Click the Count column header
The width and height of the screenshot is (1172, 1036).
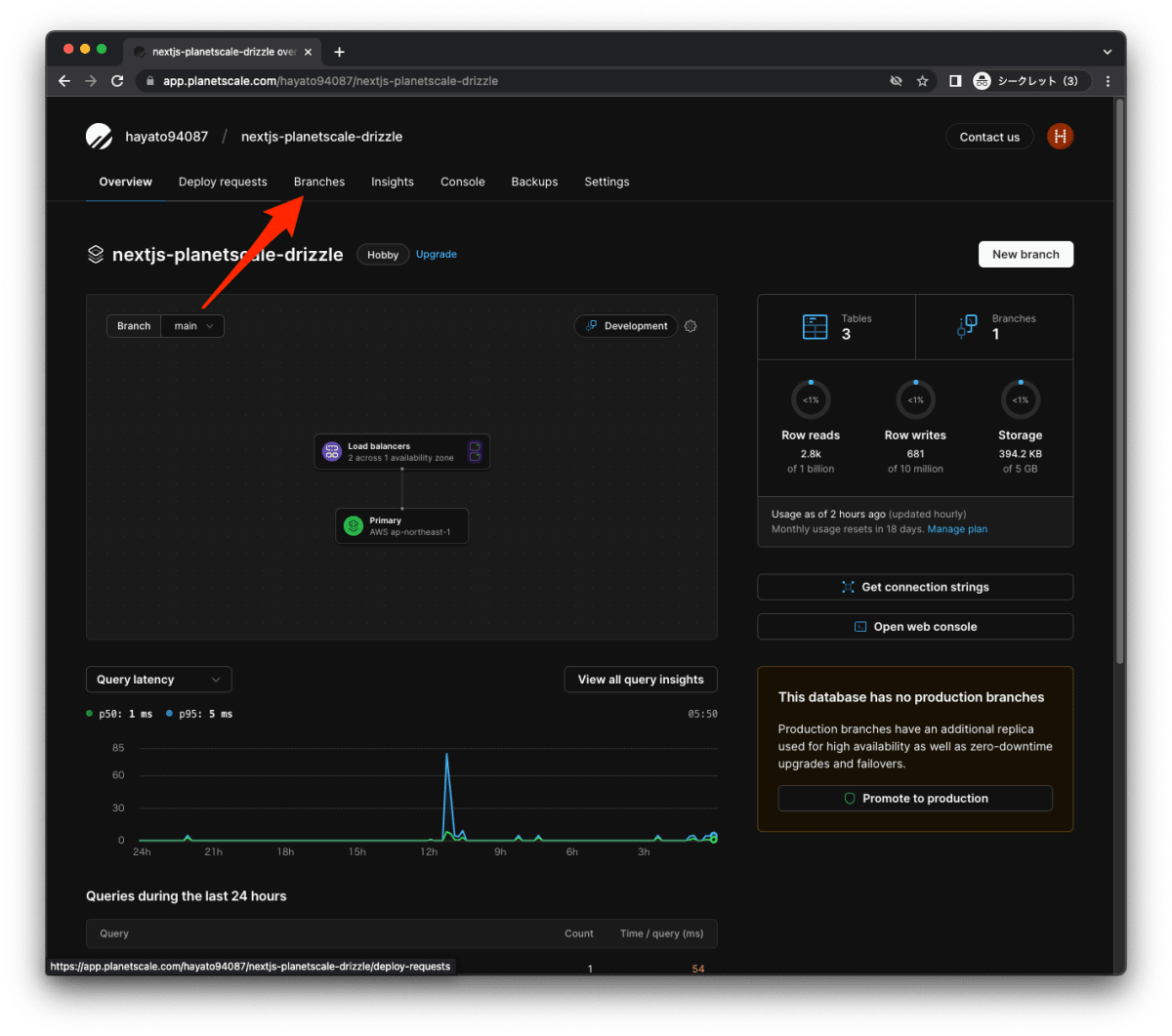click(x=579, y=933)
